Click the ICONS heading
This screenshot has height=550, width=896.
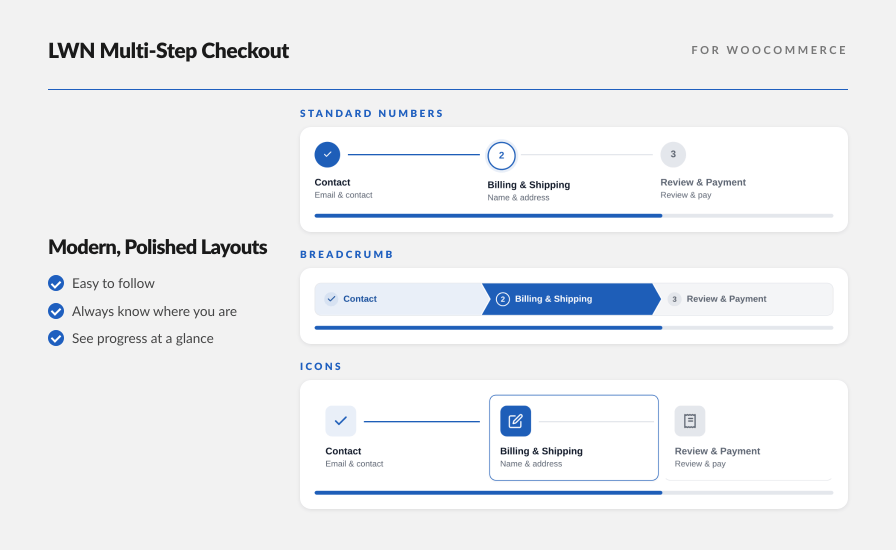pos(321,366)
